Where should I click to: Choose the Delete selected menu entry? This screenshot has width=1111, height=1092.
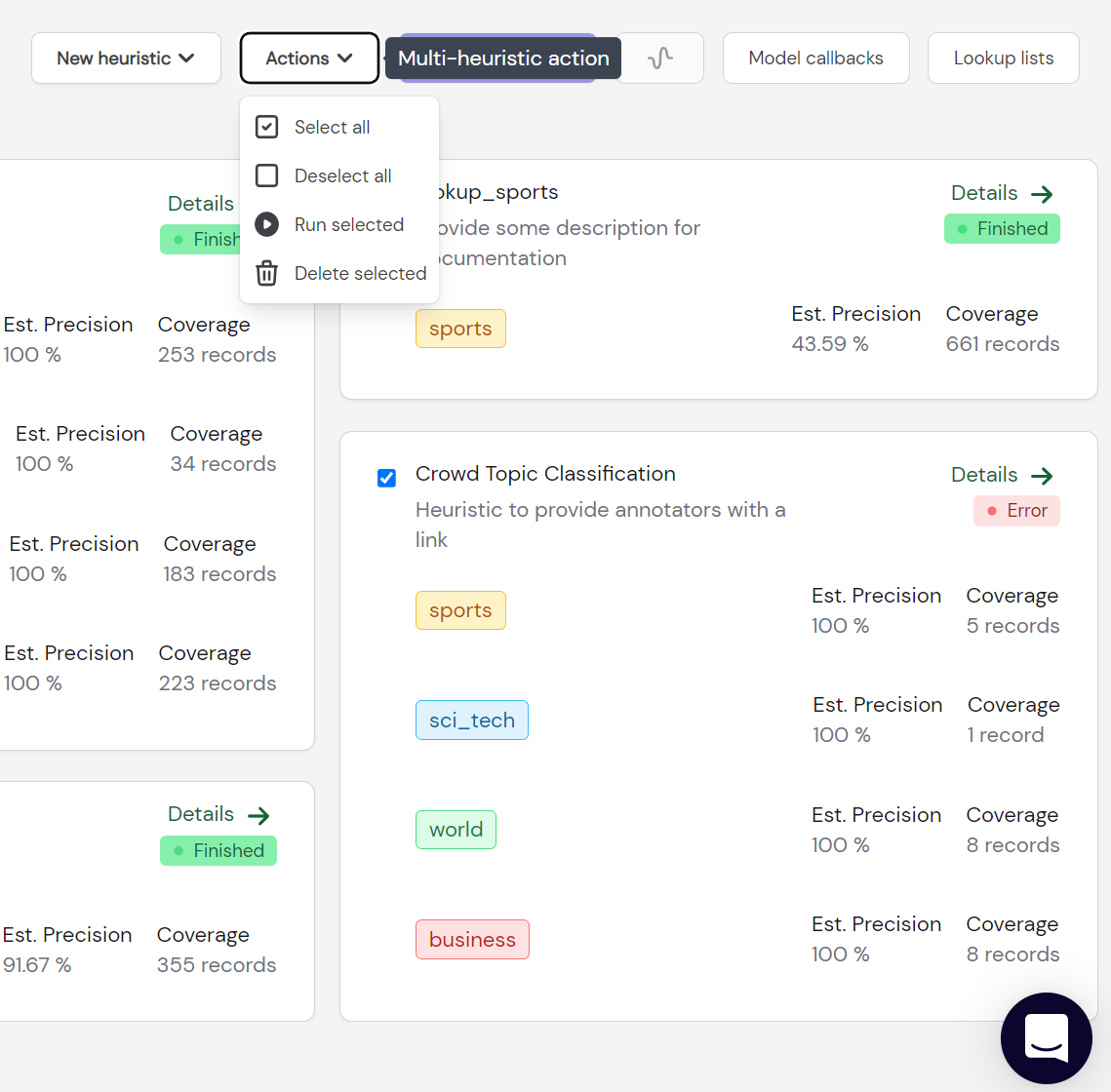coord(339,273)
